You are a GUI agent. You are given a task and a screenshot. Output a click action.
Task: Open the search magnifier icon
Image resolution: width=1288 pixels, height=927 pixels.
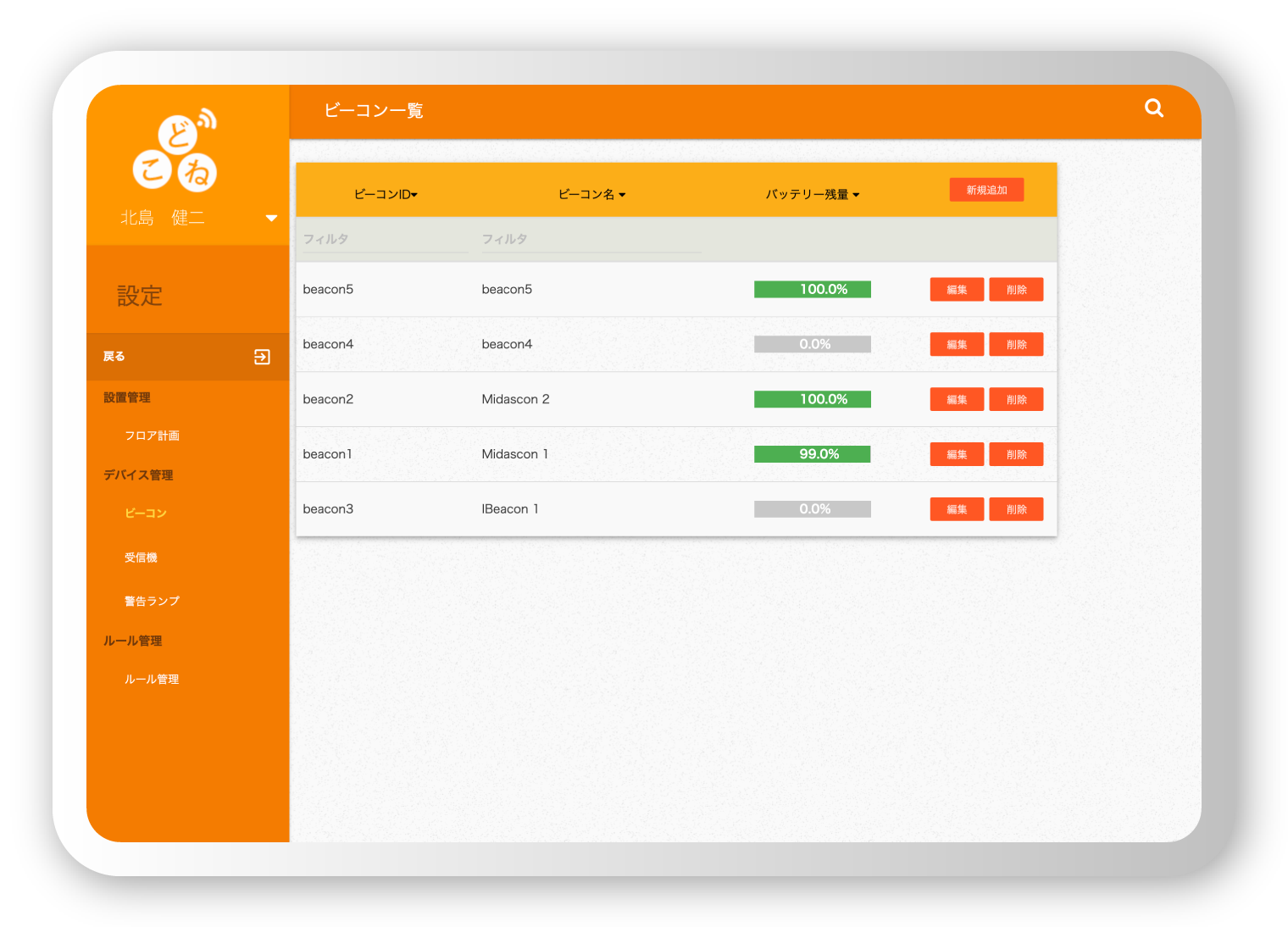tap(1153, 108)
